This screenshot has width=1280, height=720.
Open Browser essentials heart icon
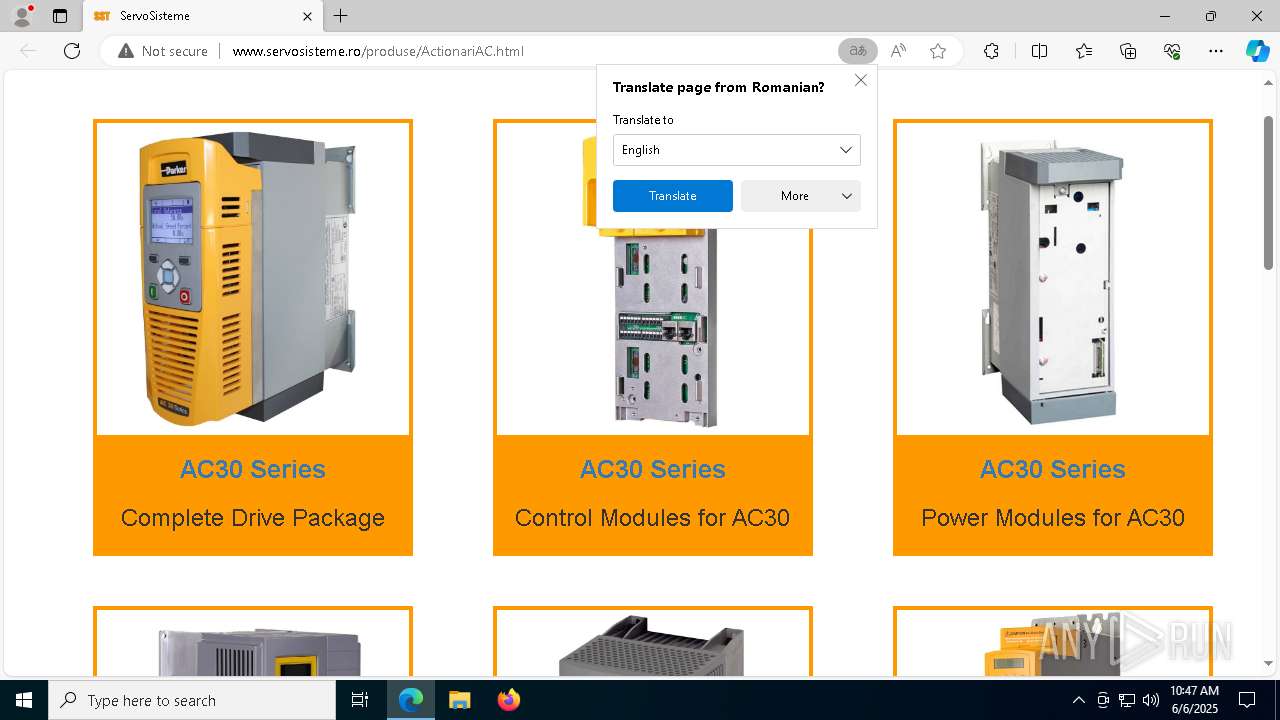(1172, 51)
